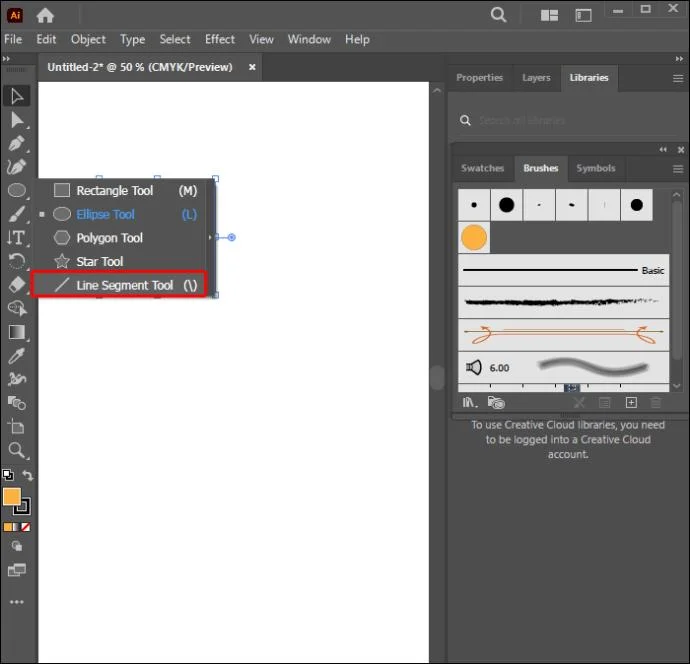Open the Select menu

[x=175, y=39]
